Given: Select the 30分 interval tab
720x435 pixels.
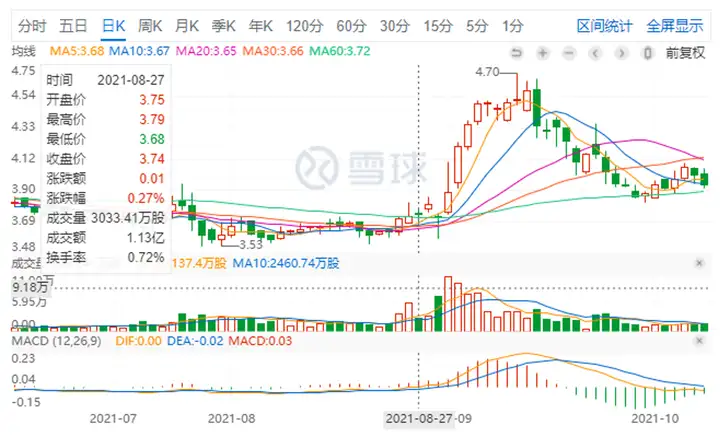Looking at the screenshot, I should pos(395,26).
